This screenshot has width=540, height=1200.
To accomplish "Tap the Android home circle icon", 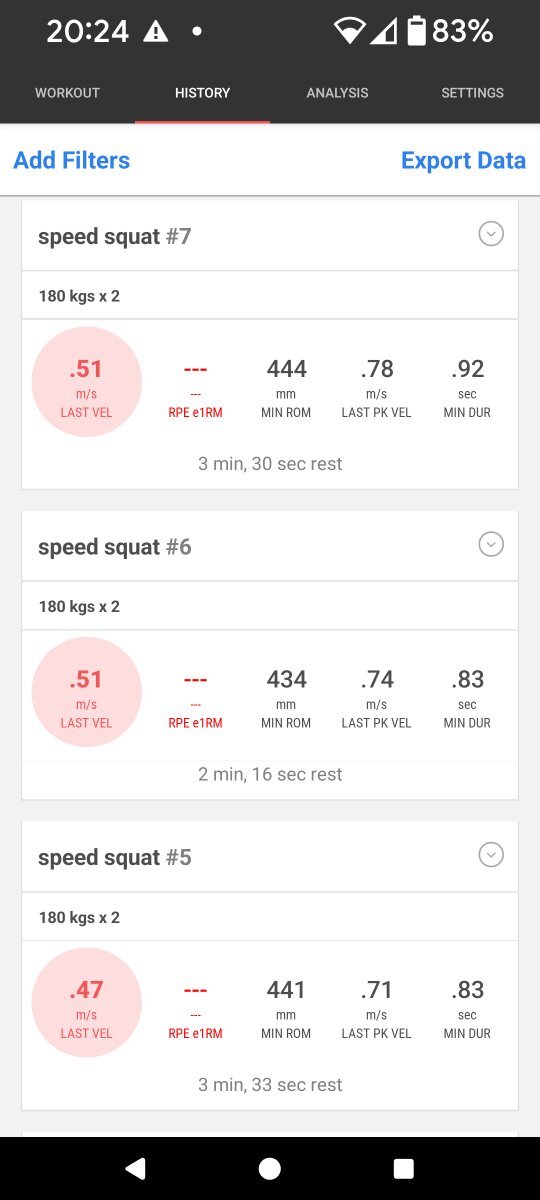I will pyautogui.click(x=269, y=1168).
